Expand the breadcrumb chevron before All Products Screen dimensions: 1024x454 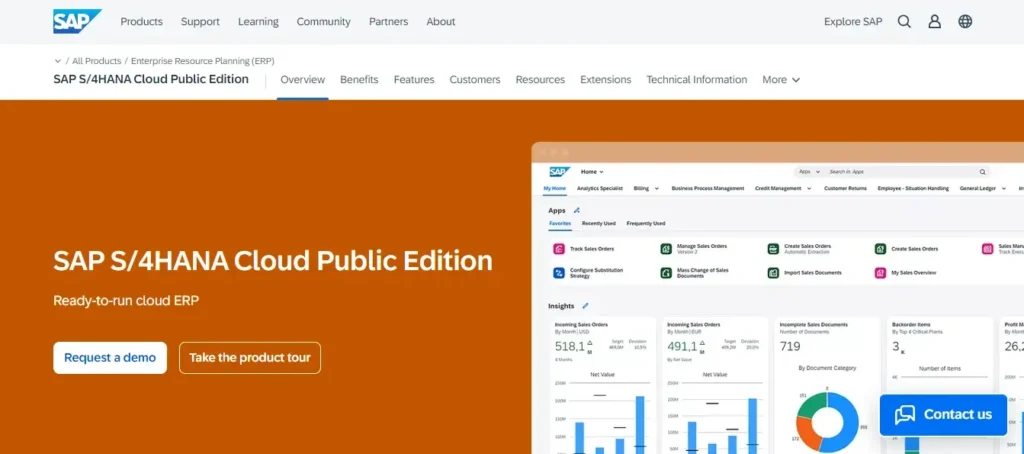coord(57,61)
